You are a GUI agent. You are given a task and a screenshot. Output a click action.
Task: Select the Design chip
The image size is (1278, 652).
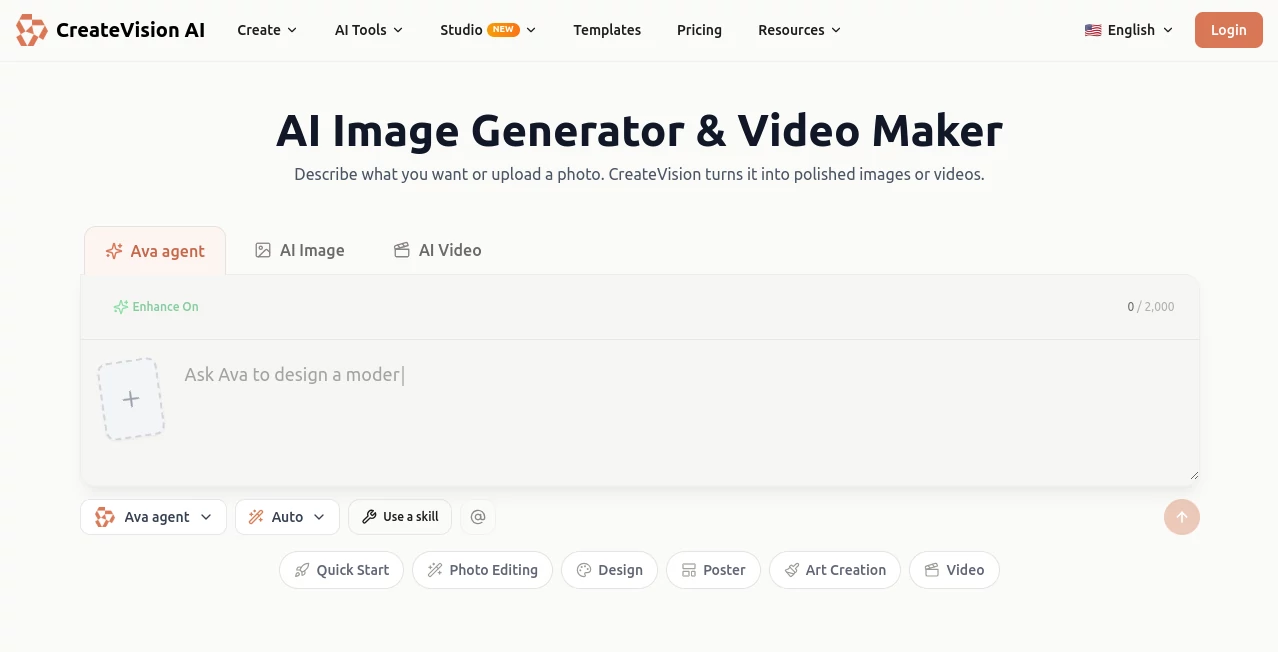pos(609,570)
